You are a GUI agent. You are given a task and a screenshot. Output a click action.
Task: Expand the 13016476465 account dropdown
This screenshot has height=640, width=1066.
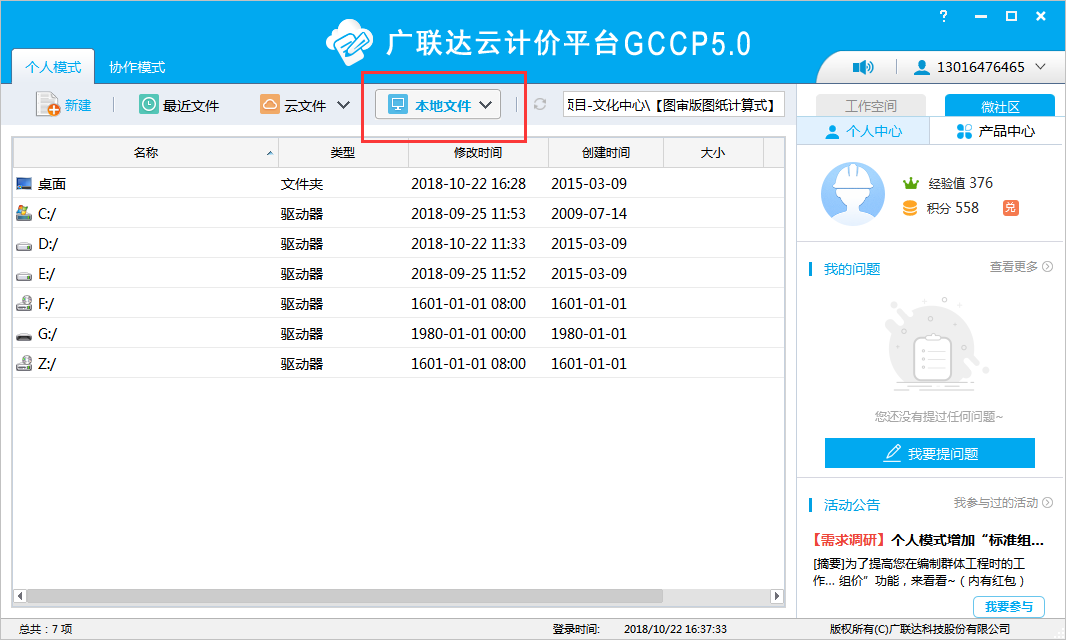(x=1040, y=67)
